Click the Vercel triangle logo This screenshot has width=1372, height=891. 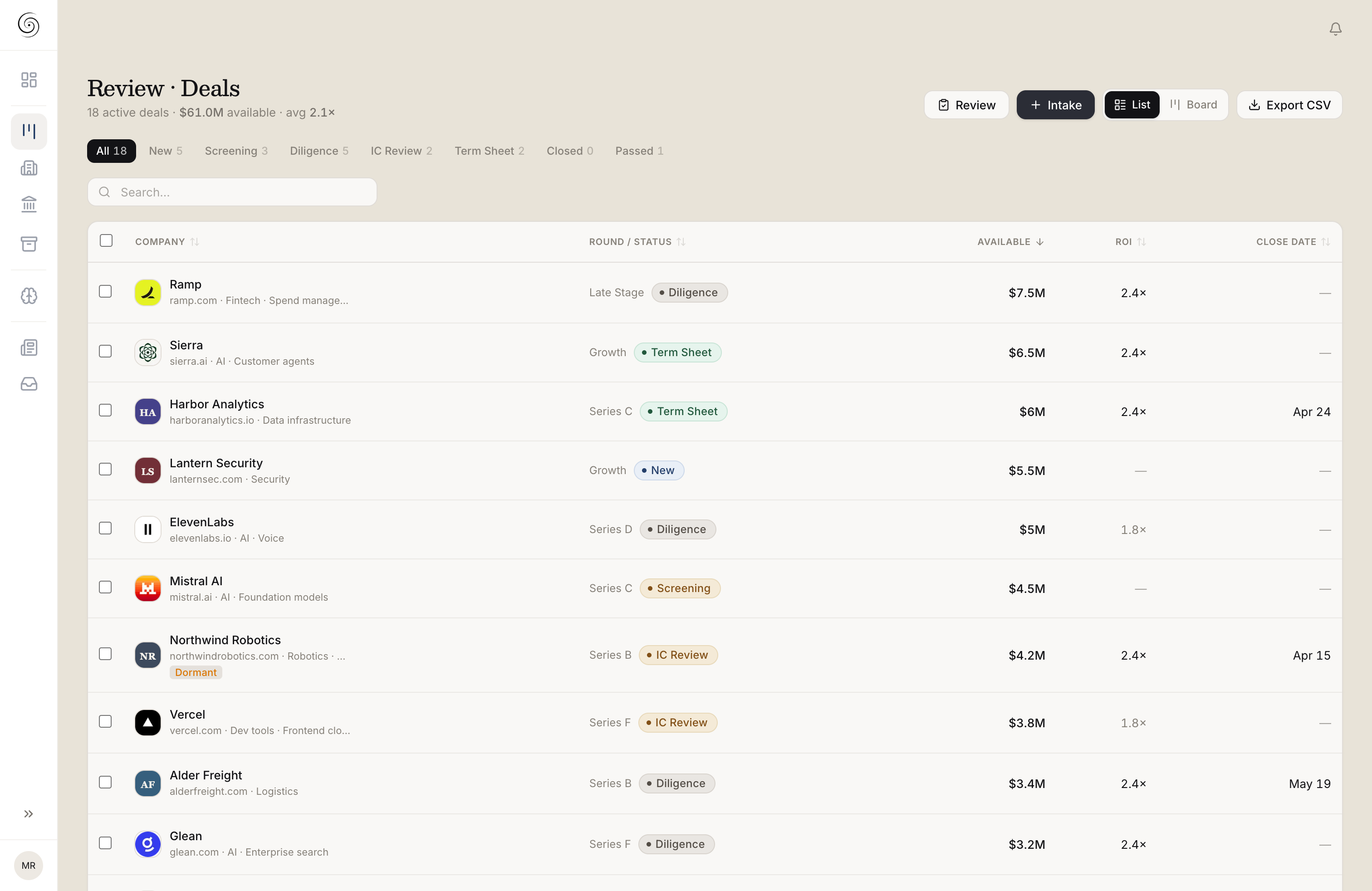[147, 723]
